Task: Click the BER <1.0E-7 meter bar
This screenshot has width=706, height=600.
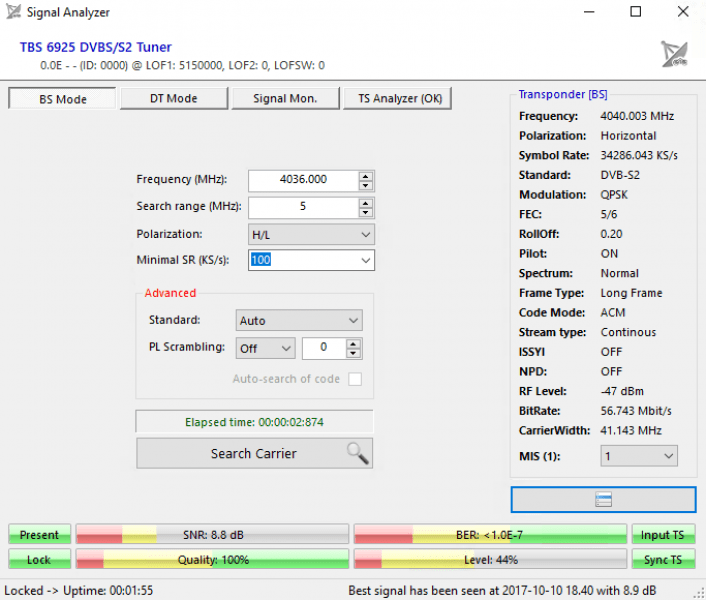Action: 490,535
